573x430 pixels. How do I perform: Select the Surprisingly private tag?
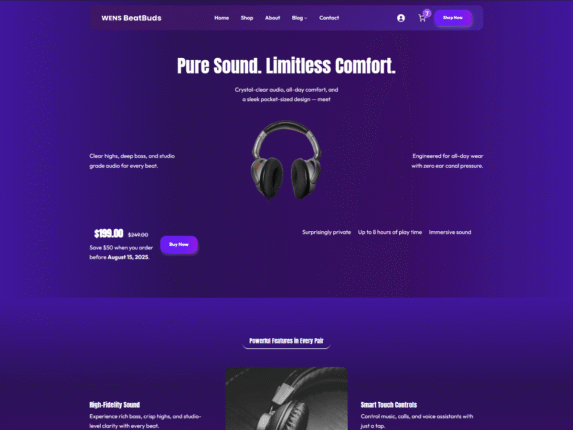point(326,232)
